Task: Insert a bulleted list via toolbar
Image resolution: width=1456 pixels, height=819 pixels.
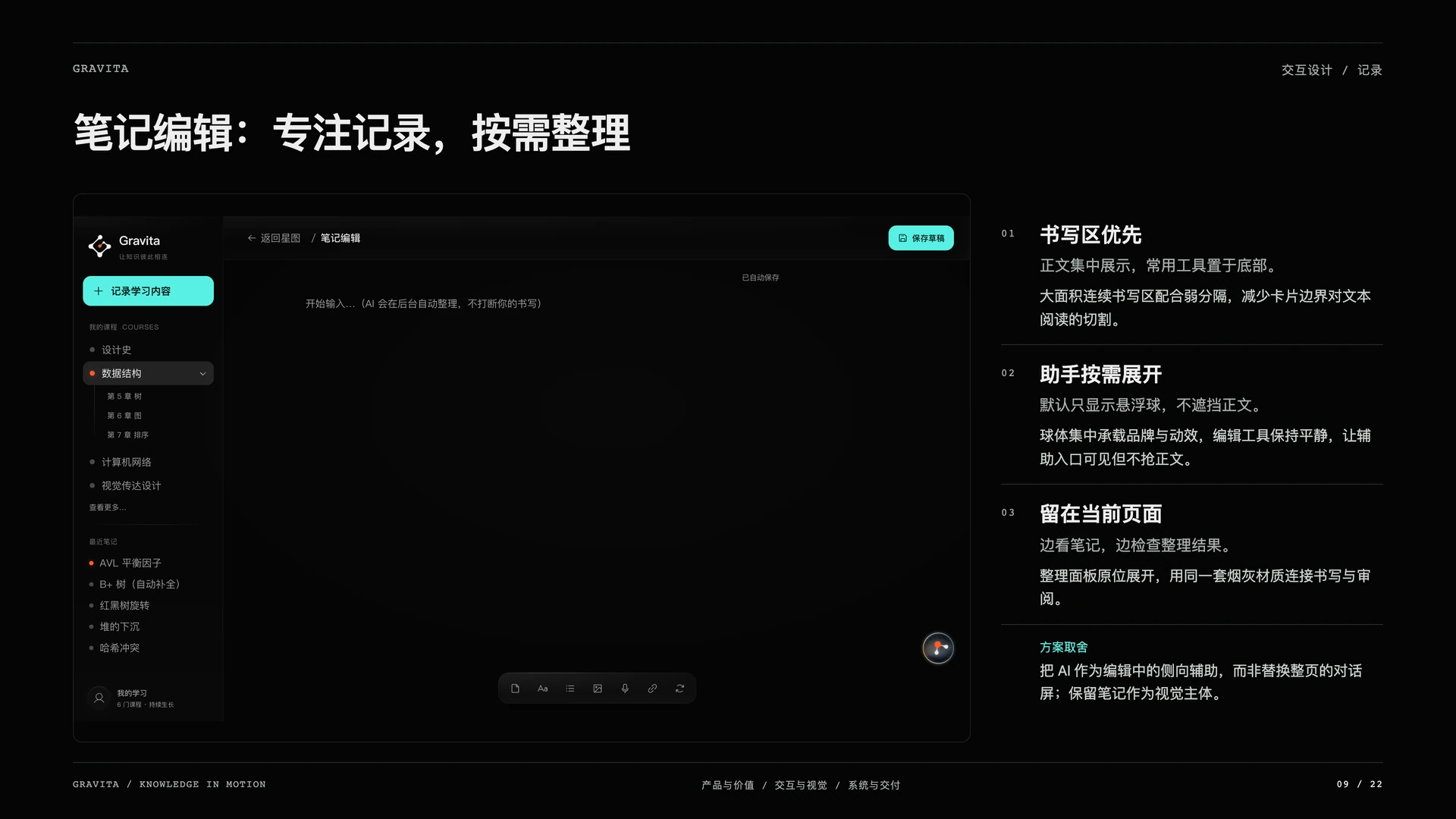Action: 570,689
